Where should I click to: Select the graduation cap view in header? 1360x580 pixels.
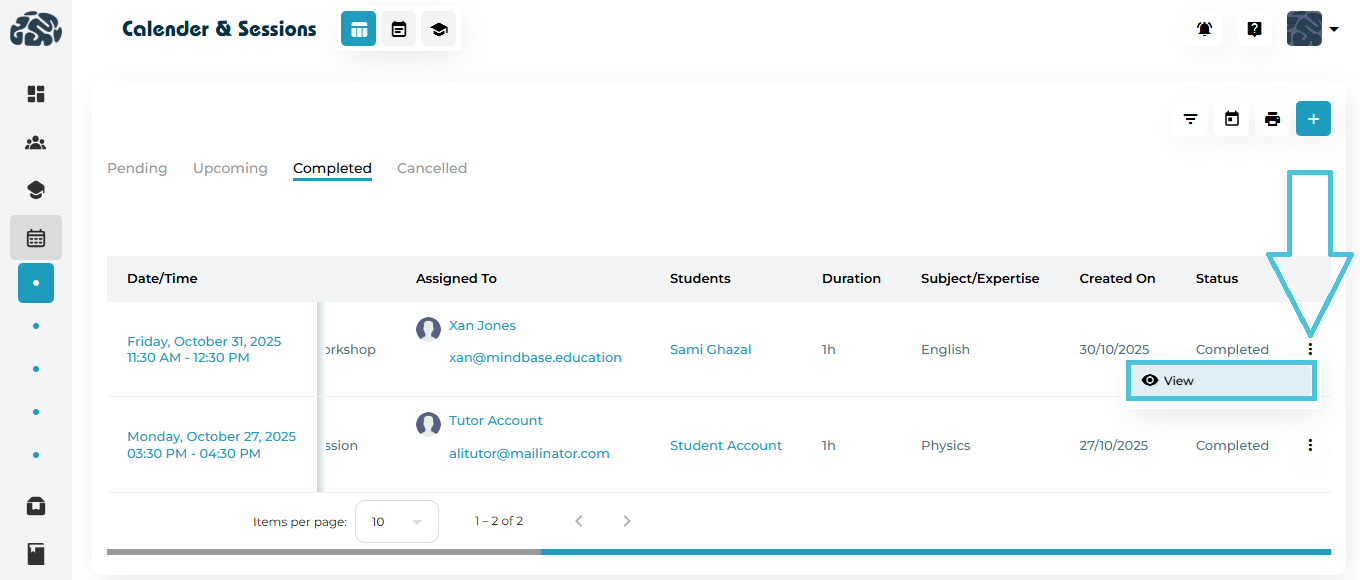click(438, 30)
